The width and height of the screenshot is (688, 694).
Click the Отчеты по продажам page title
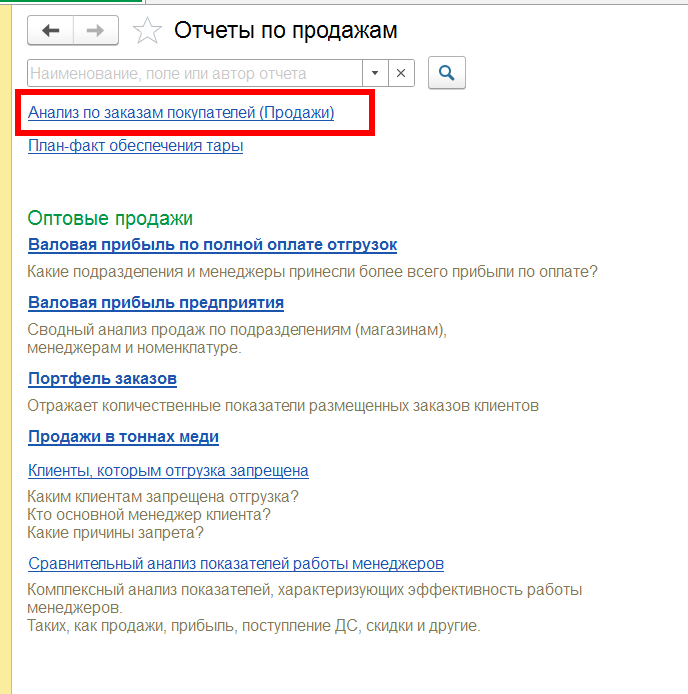tap(286, 30)
